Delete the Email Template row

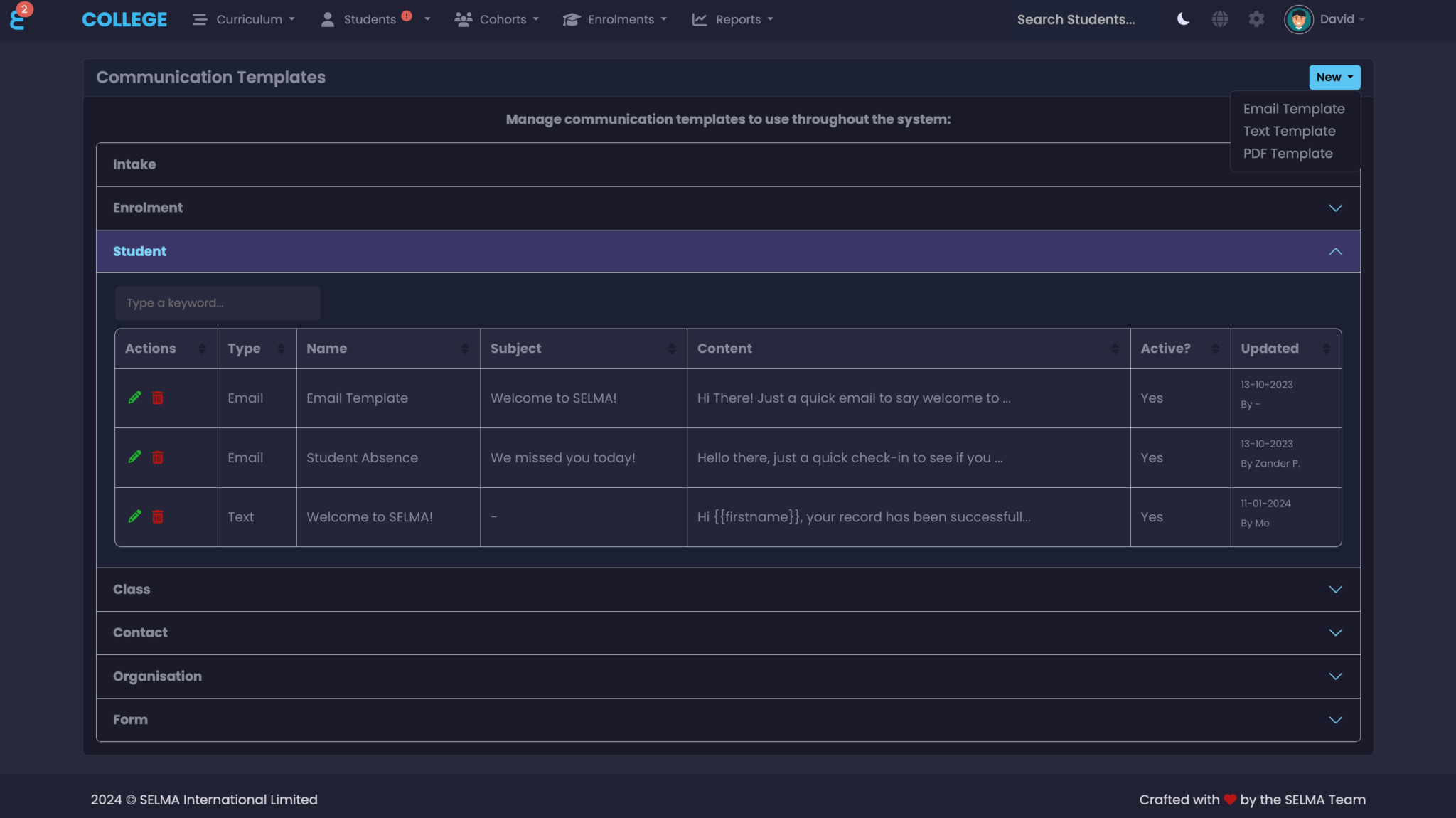(x=158, y=398)
